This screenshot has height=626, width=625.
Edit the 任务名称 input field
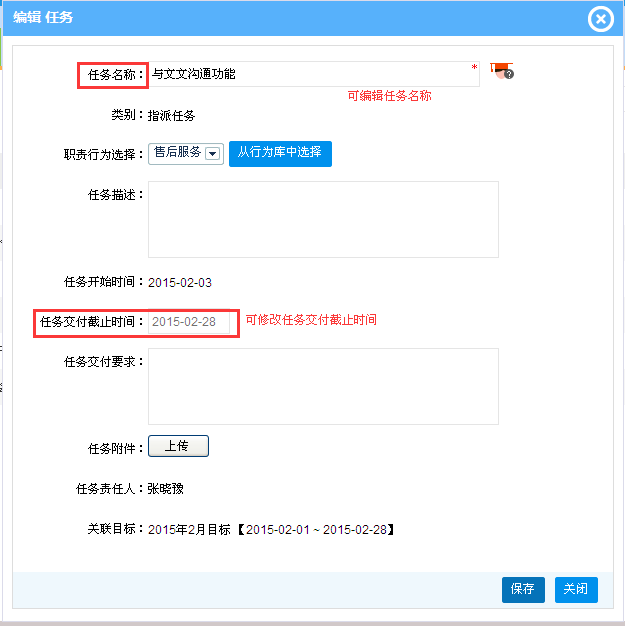[x=314, y=74]
